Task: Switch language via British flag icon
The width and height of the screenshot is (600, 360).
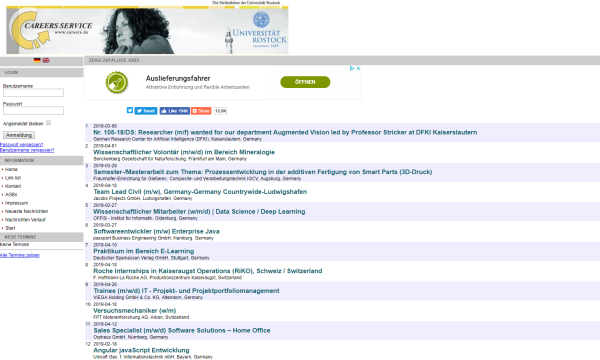Action: point(46,60)
